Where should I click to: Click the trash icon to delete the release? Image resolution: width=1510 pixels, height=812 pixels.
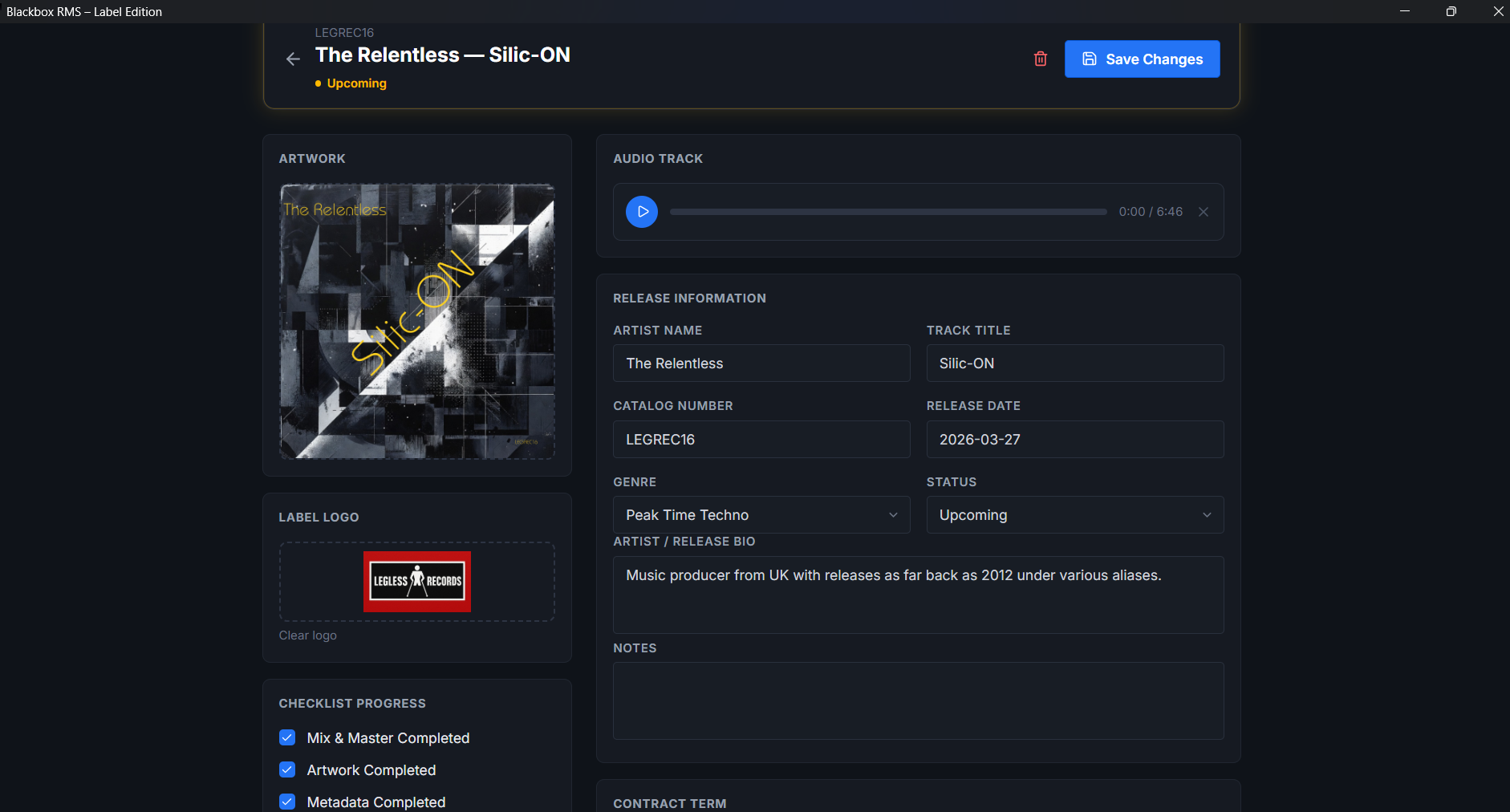click(x=1039, y=59)
